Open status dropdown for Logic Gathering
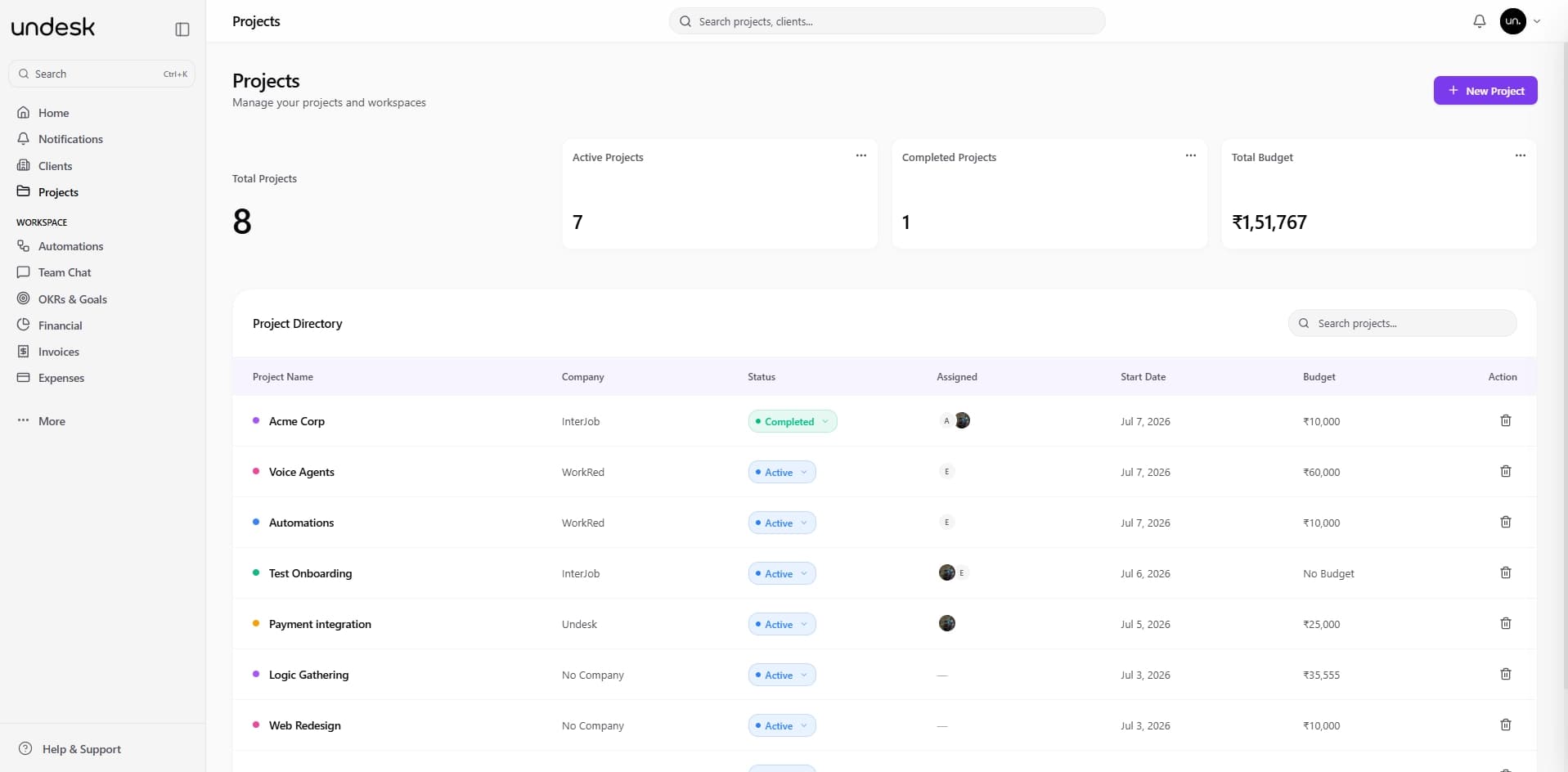Screen dimensions: 1568x772 [782, 675]
